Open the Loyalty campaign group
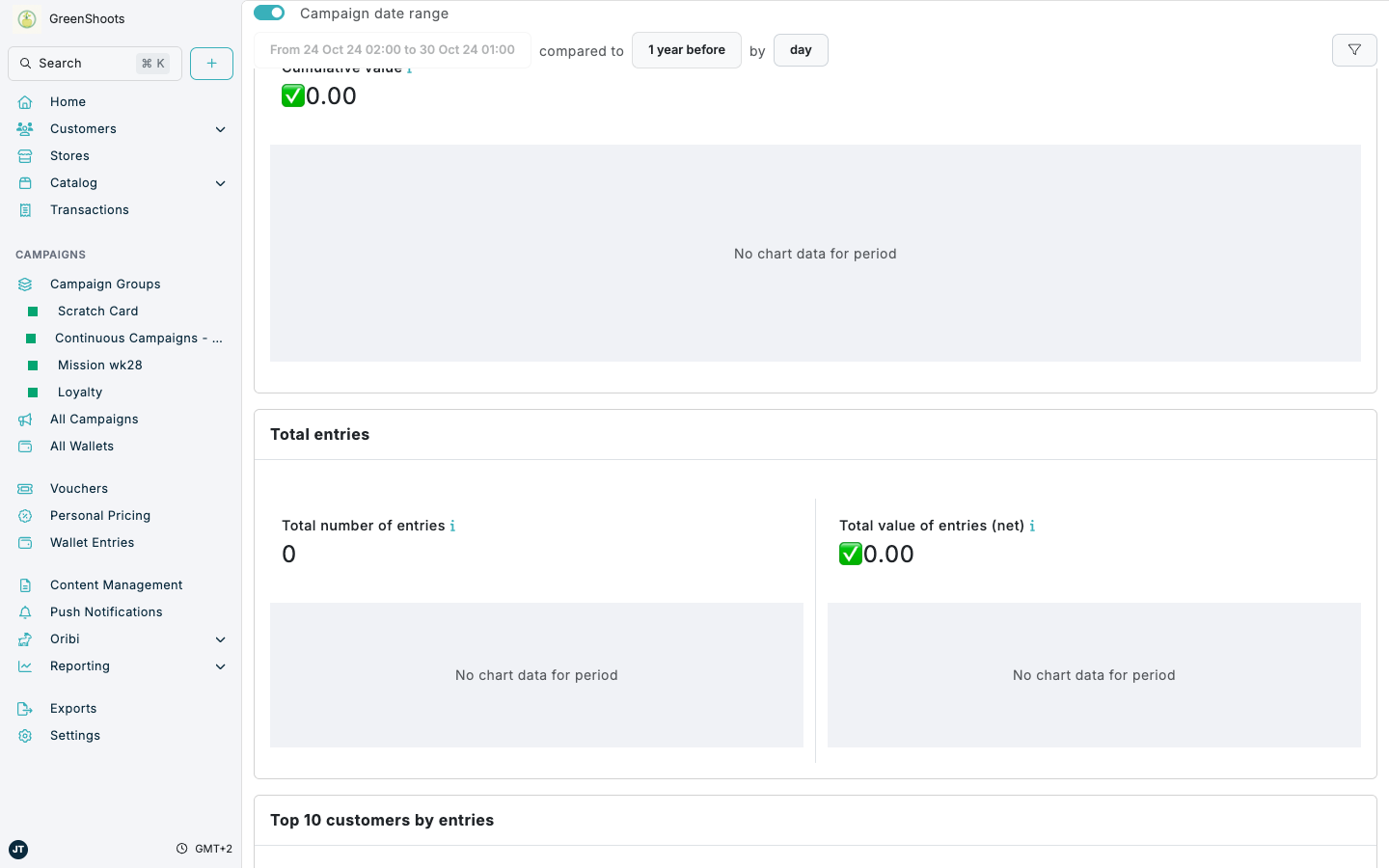Screen dimensions: 1389x868 (x=80, y=393)
